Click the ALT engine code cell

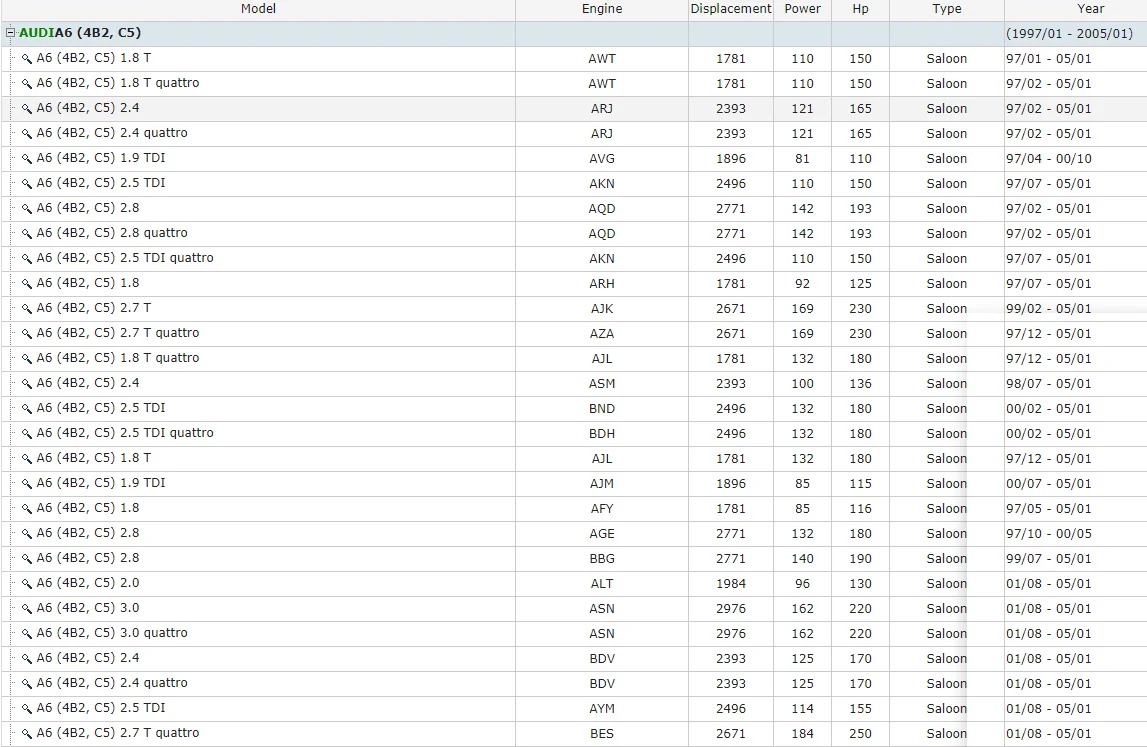coord(602,583)
